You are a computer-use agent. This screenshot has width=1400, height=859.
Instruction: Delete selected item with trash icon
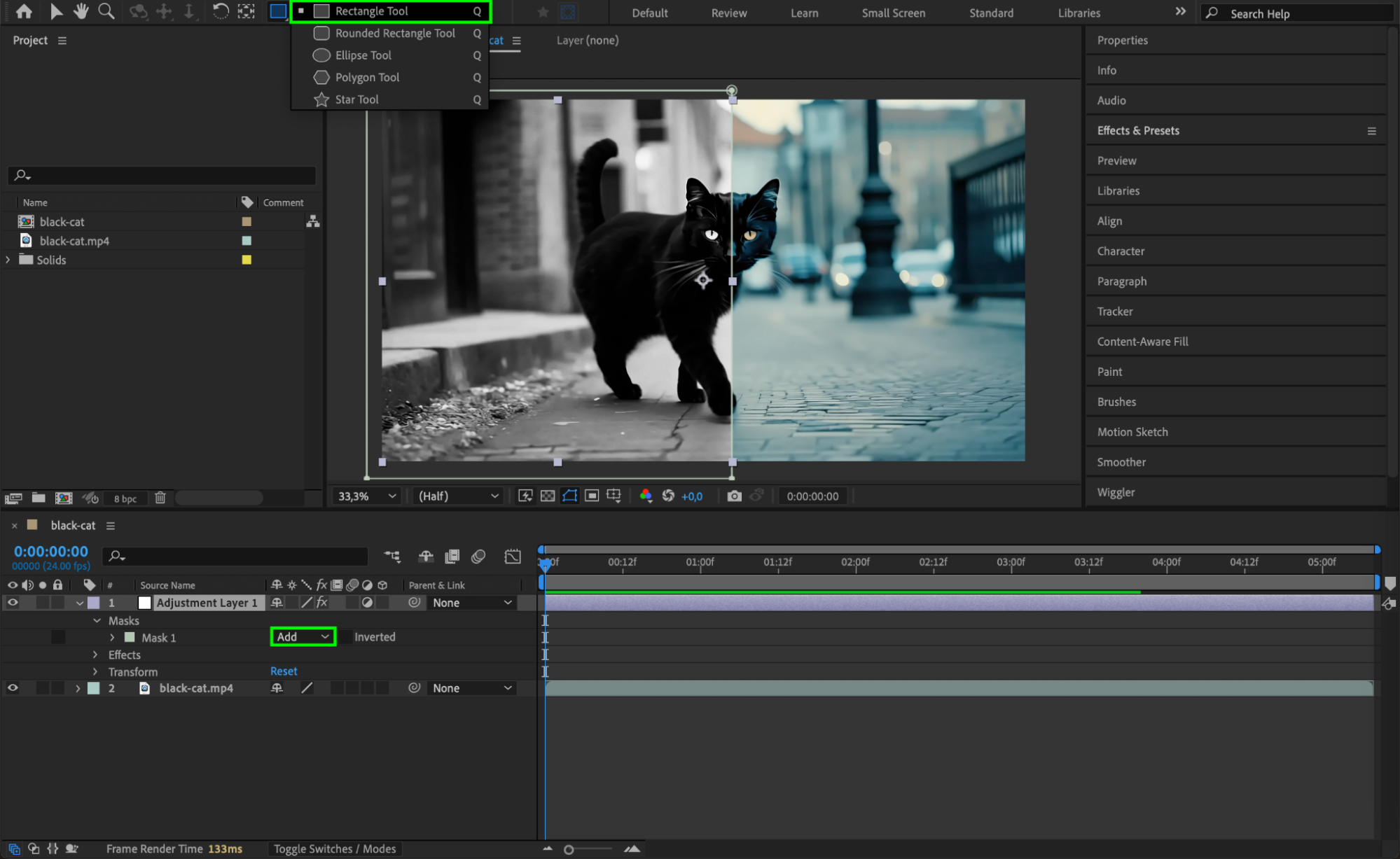tap(160, 498)
